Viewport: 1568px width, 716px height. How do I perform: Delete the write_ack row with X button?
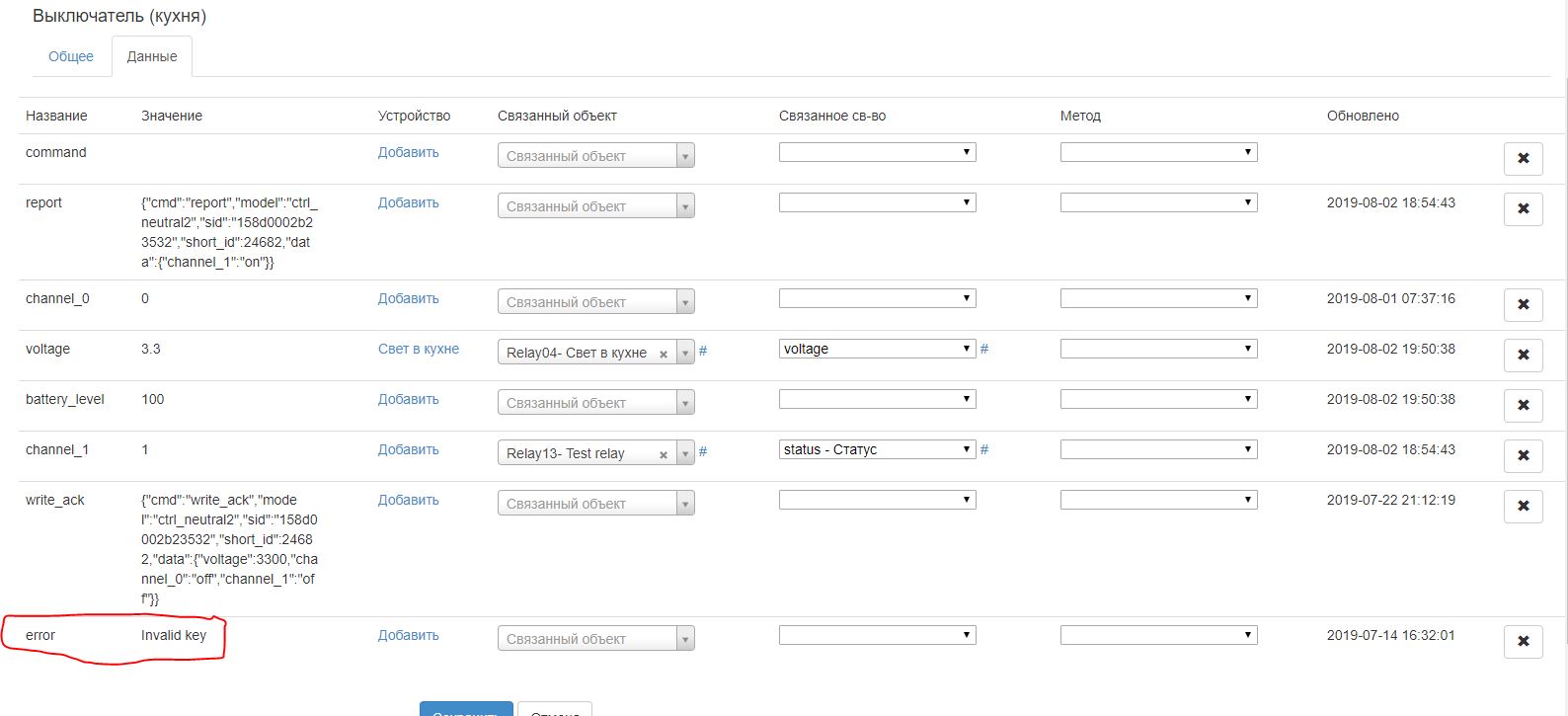(1523, 506)
